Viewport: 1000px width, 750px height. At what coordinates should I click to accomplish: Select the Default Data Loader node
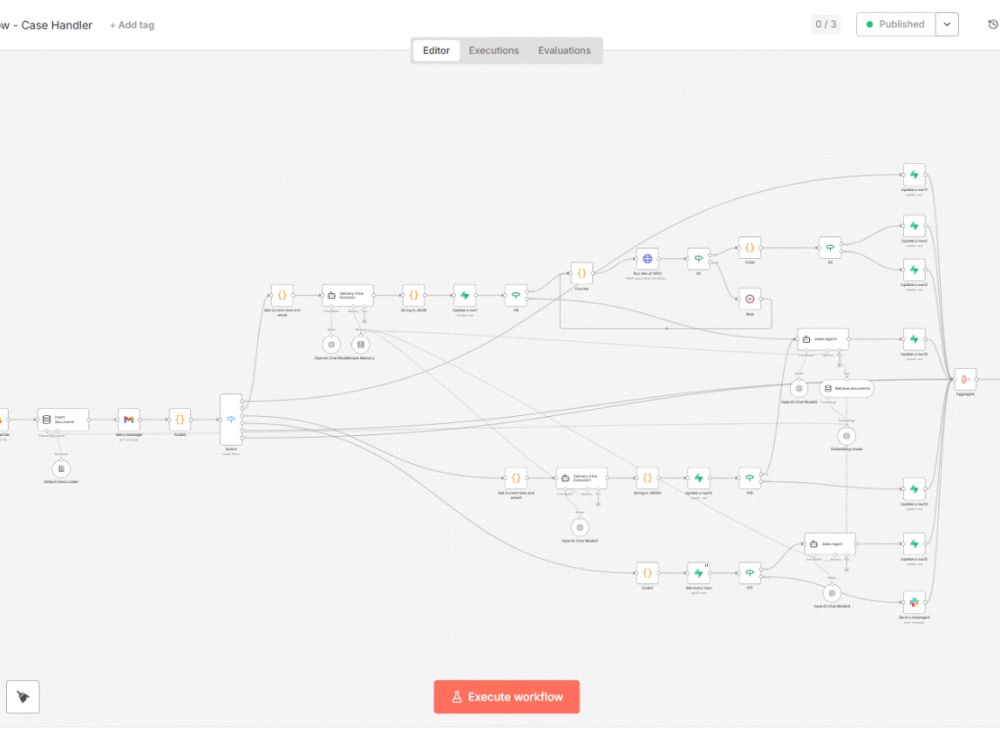(x=61, y=469)
